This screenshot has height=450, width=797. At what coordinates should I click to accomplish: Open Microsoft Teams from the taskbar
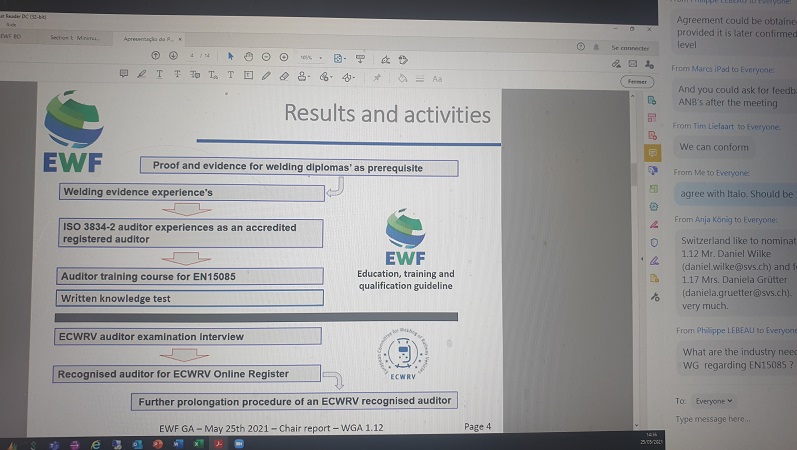(x=54, y=445)
